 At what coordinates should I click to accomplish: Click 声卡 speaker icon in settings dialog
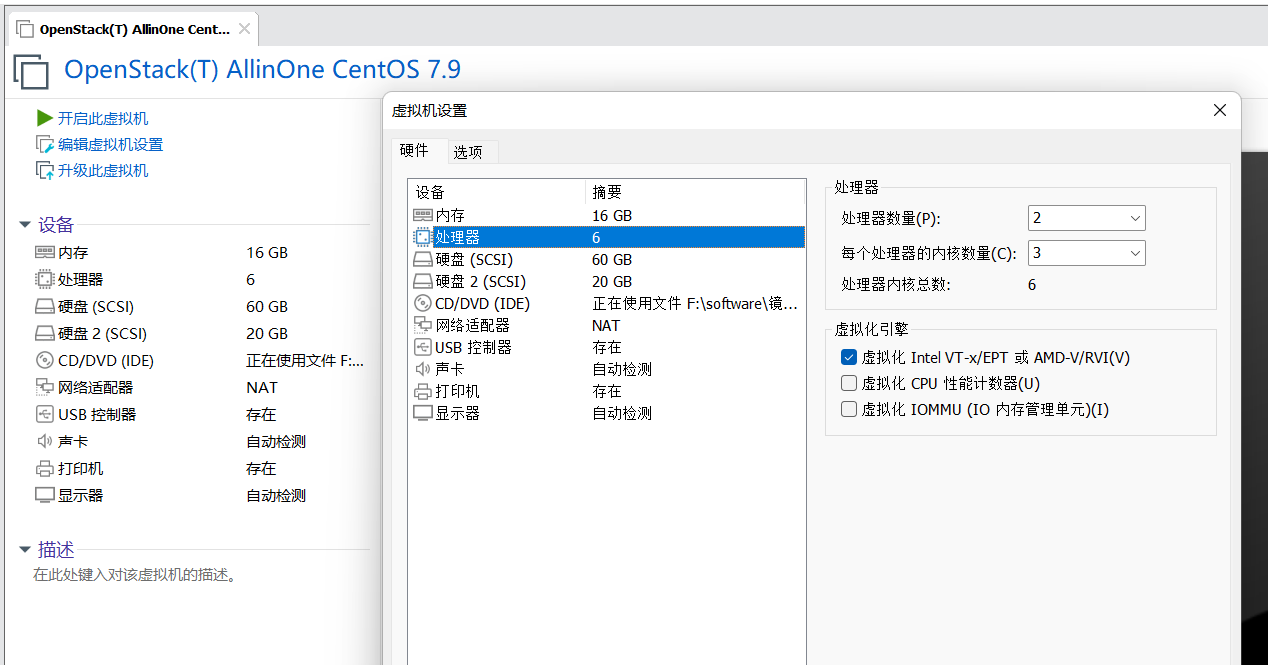(422, 370)
